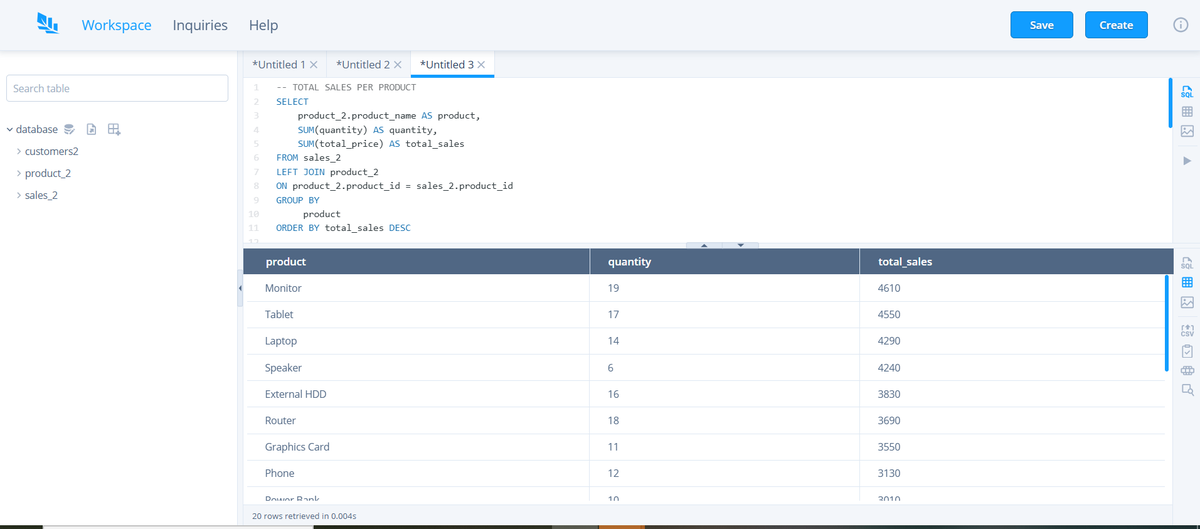
Task: Copy results to clipboard icon
Action: pyautogui.click(x=1187, y=351)
